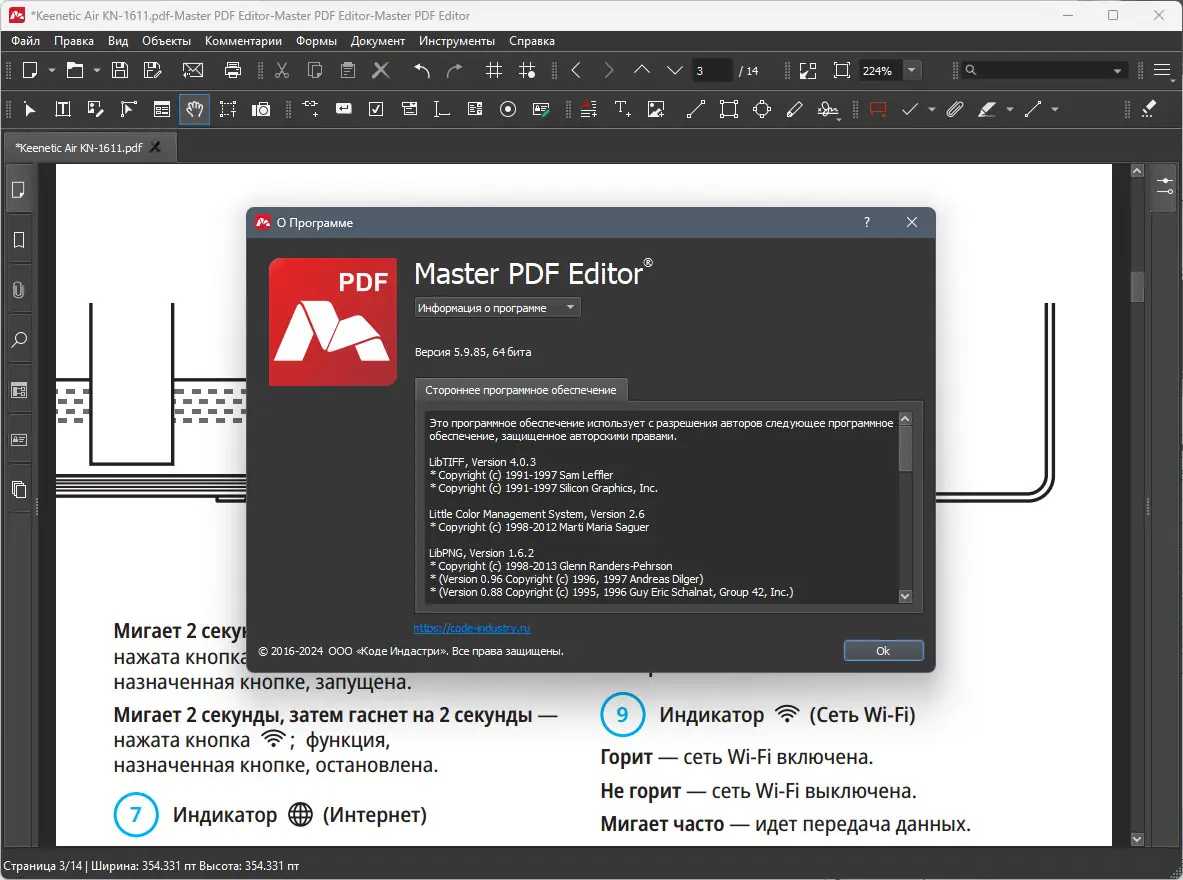The height and width of the screenshot is (880, 1183).
Task: Open the https://code-industry.ru link
Action: (x=472, y=628)
